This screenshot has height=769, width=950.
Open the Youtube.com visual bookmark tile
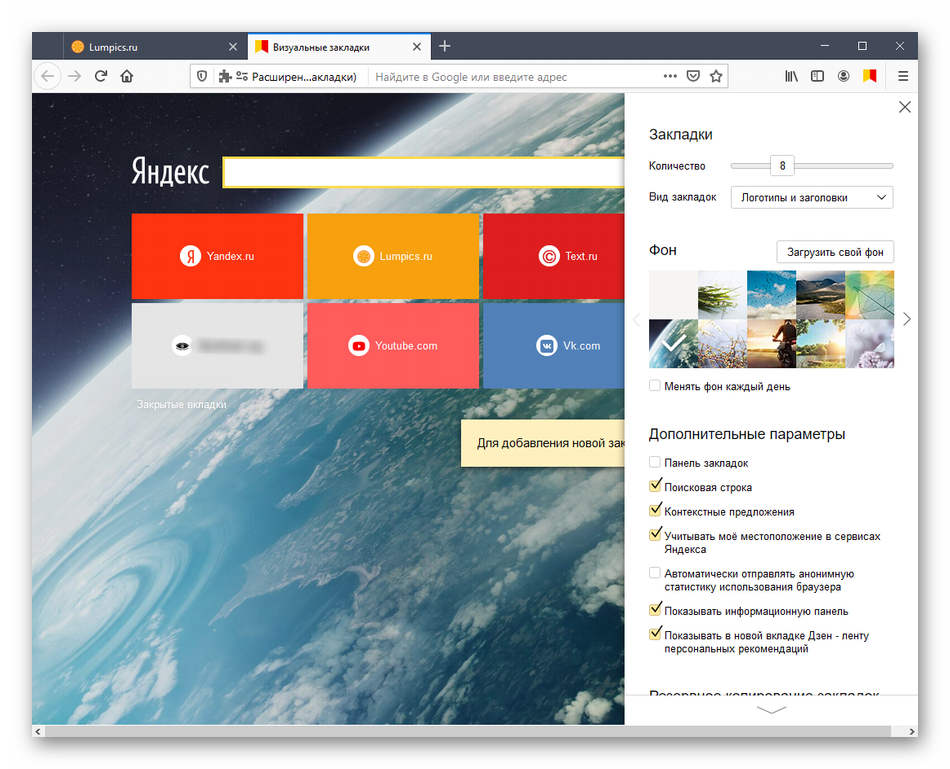(x=393, y=346)
